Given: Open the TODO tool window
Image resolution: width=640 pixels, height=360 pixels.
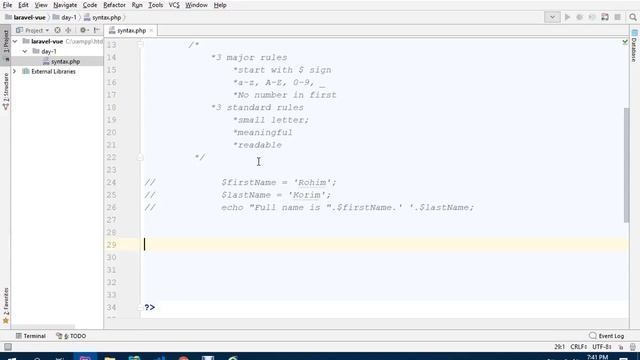Looking at the screenshot, I should pos(71,336).
